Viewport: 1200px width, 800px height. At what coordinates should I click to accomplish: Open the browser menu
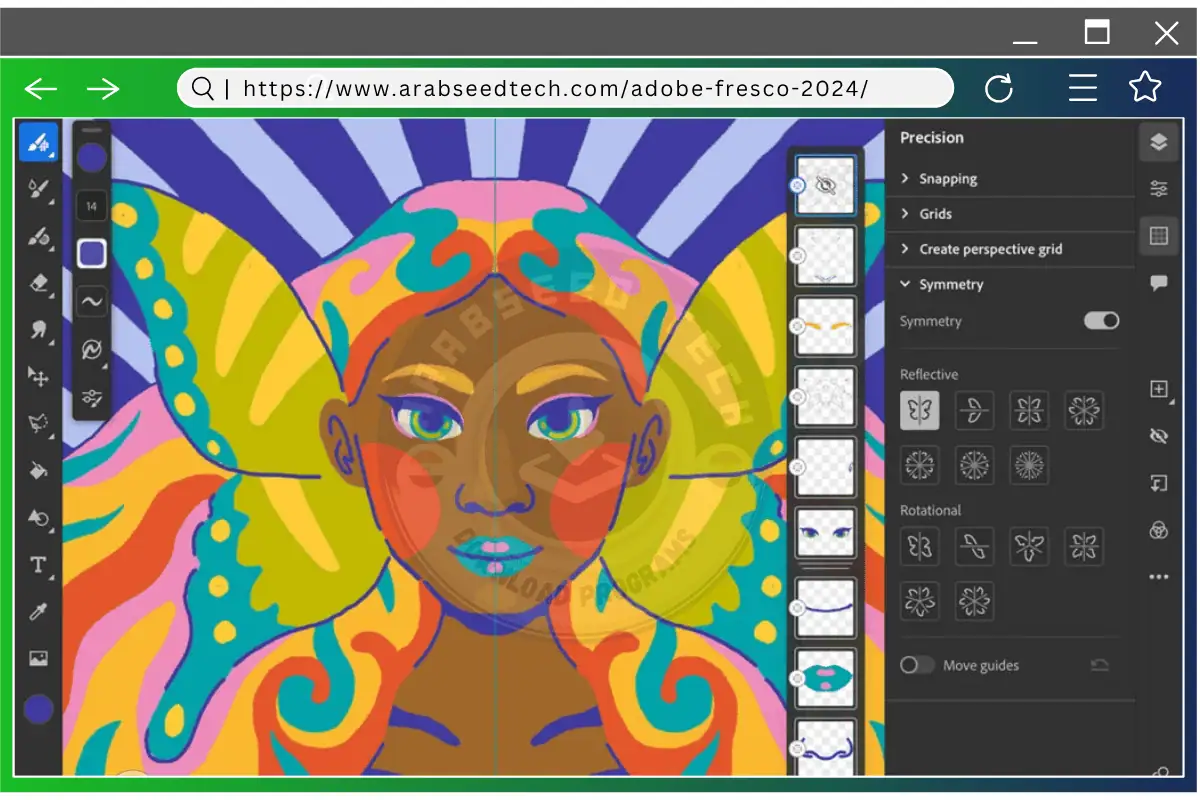coord(1083,88)
